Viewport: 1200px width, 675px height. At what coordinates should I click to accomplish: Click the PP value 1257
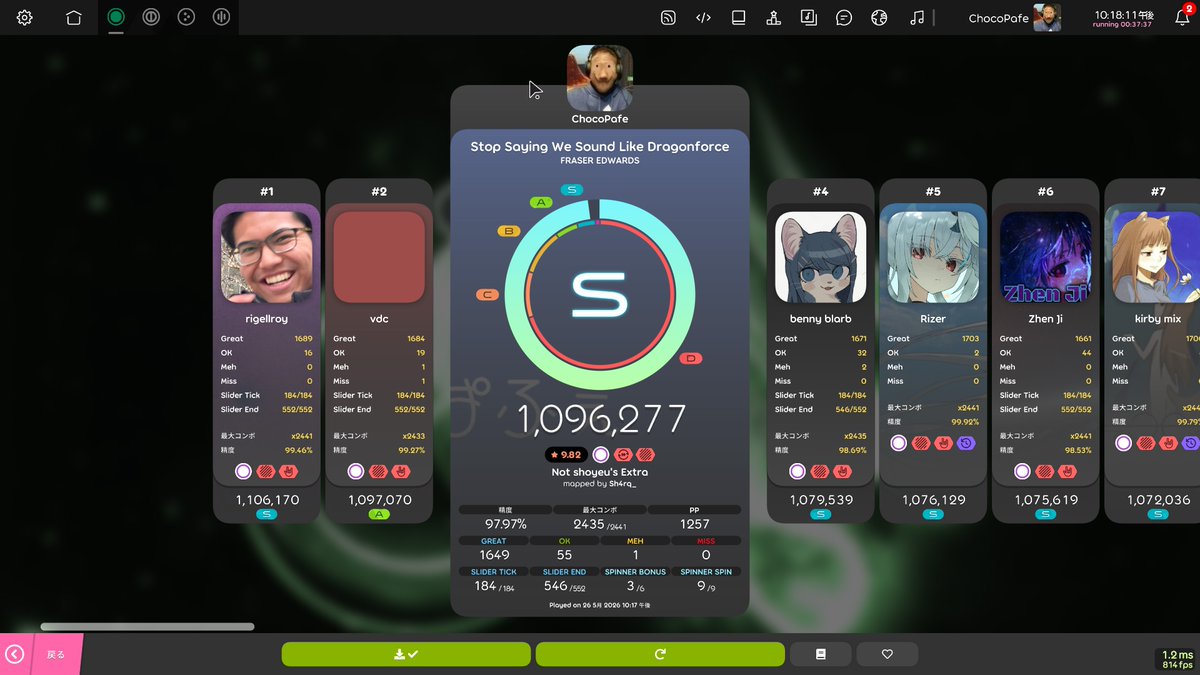(694, 524)
